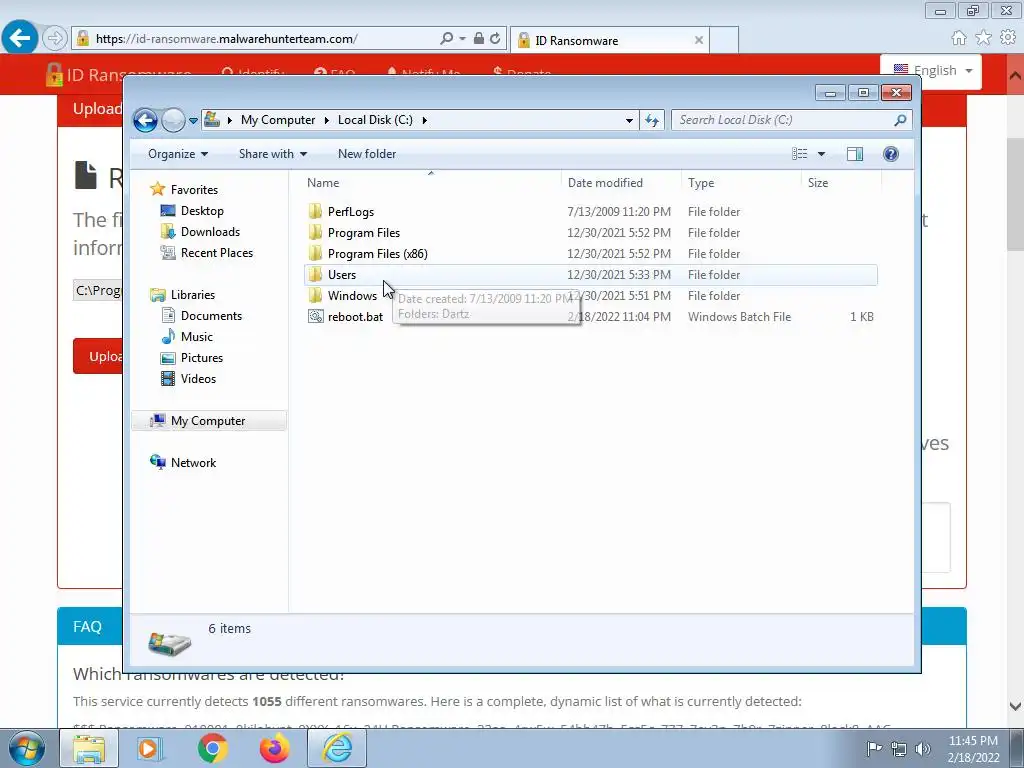Expand address bar previous locations dropdown
This screenshot has height=768, width=1024.
[x=629, y=120]
